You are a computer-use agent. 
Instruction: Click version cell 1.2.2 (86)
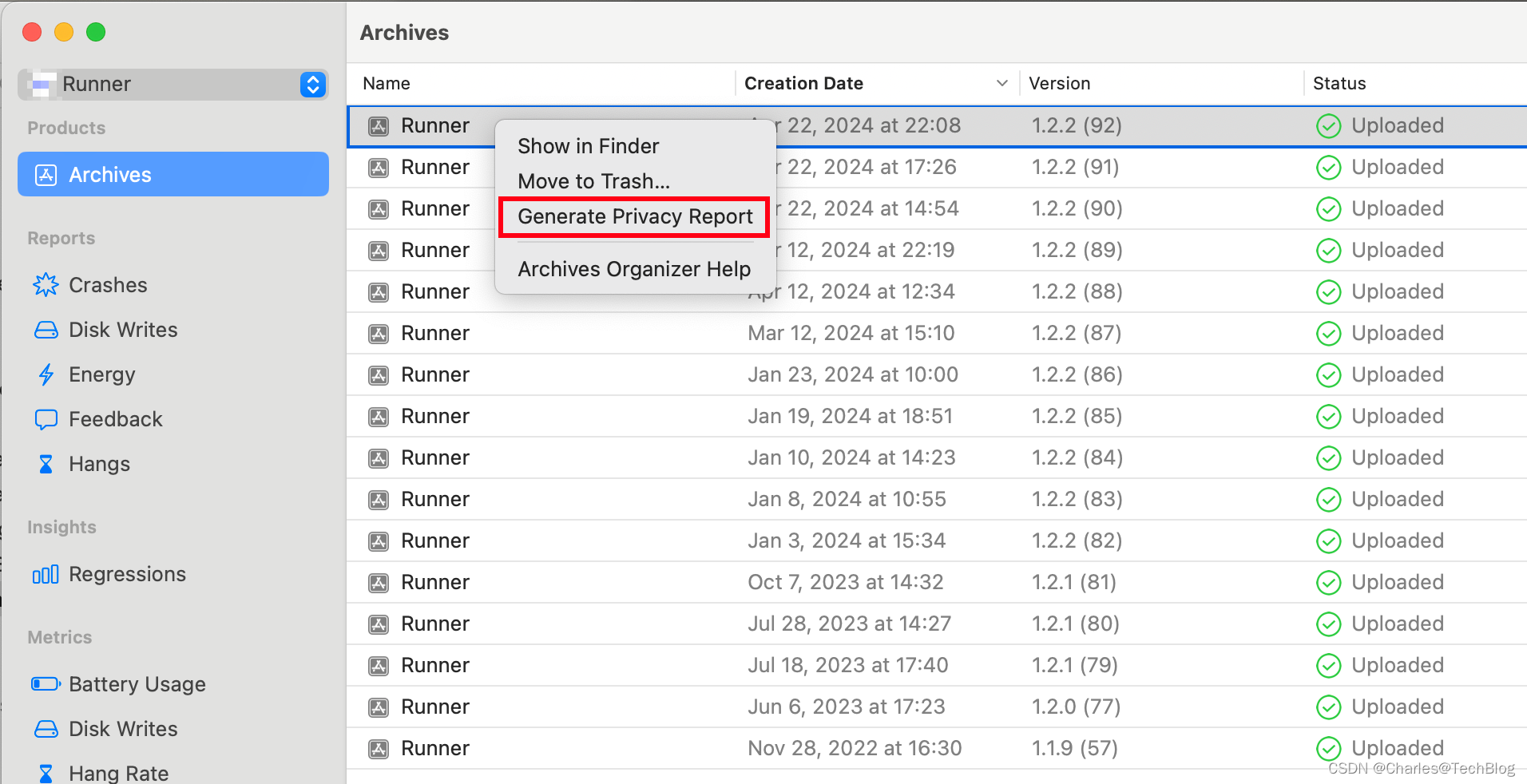pos(1077,374)
